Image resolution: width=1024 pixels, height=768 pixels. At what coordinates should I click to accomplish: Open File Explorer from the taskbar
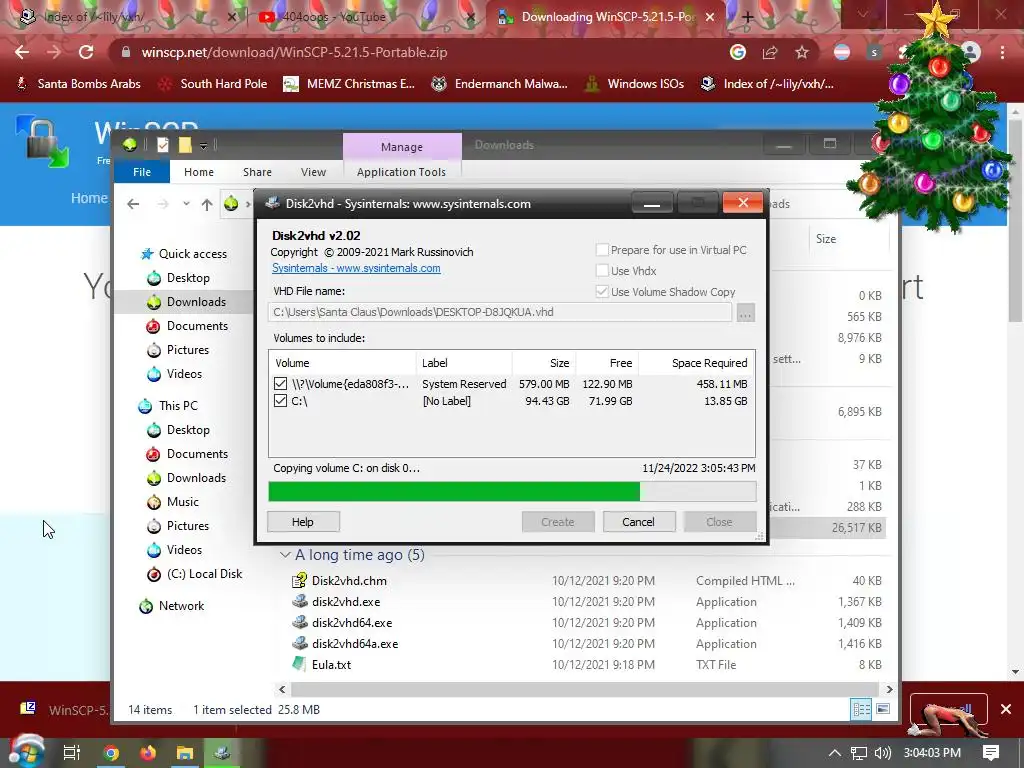pyautogui.click(x=185, y=753)
